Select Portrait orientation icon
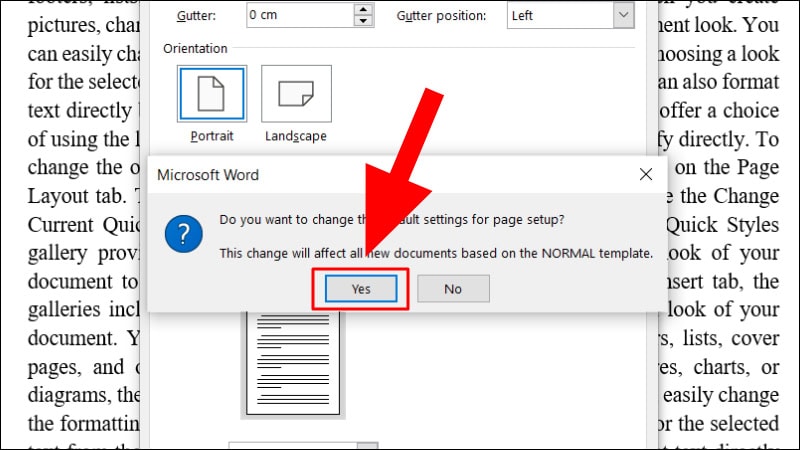 click(x=212, y=94)
